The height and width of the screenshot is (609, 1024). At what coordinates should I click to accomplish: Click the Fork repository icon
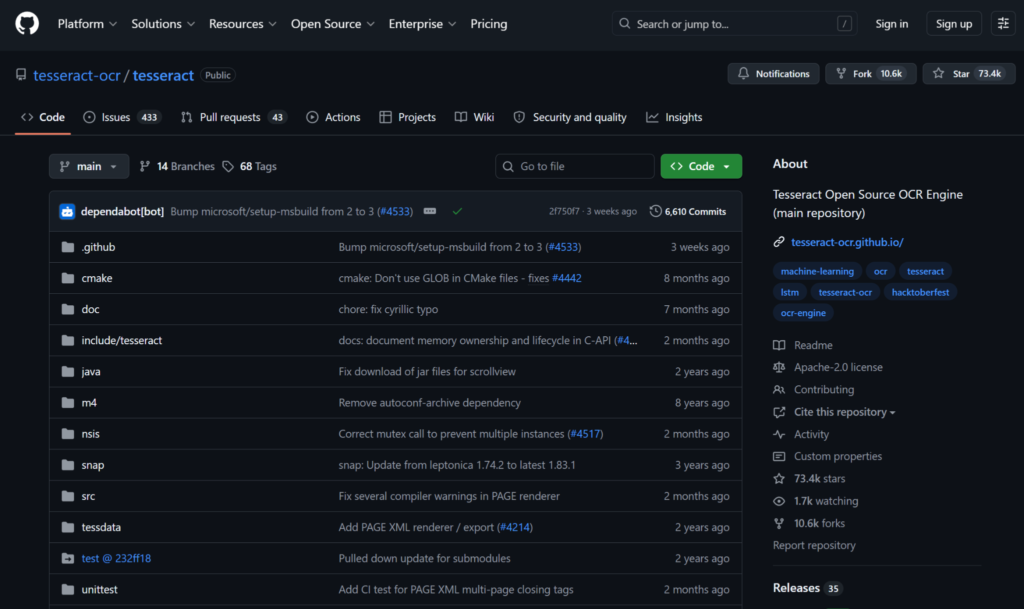(x=870, y=74)
